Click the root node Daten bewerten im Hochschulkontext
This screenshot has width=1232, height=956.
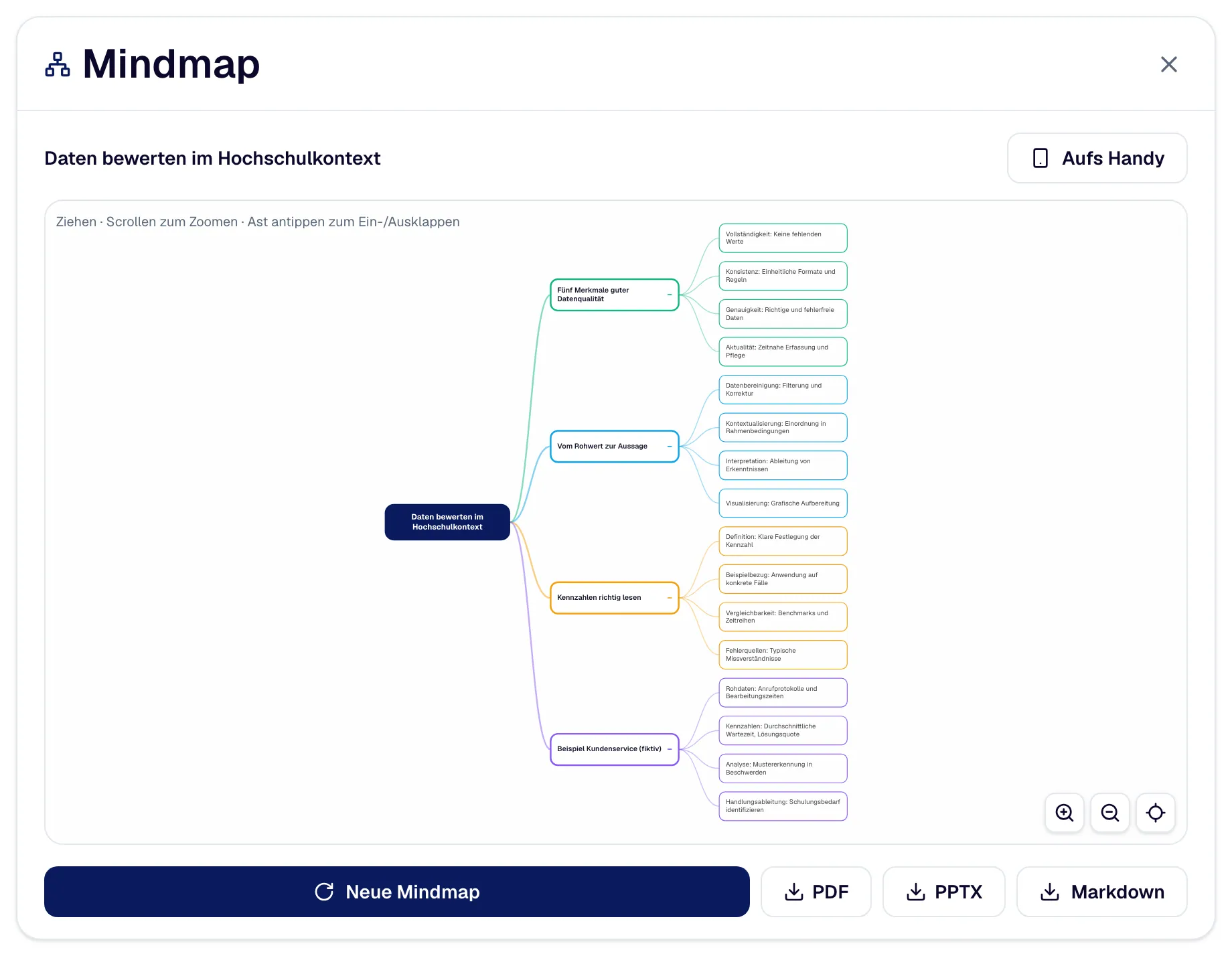point(447,522)
